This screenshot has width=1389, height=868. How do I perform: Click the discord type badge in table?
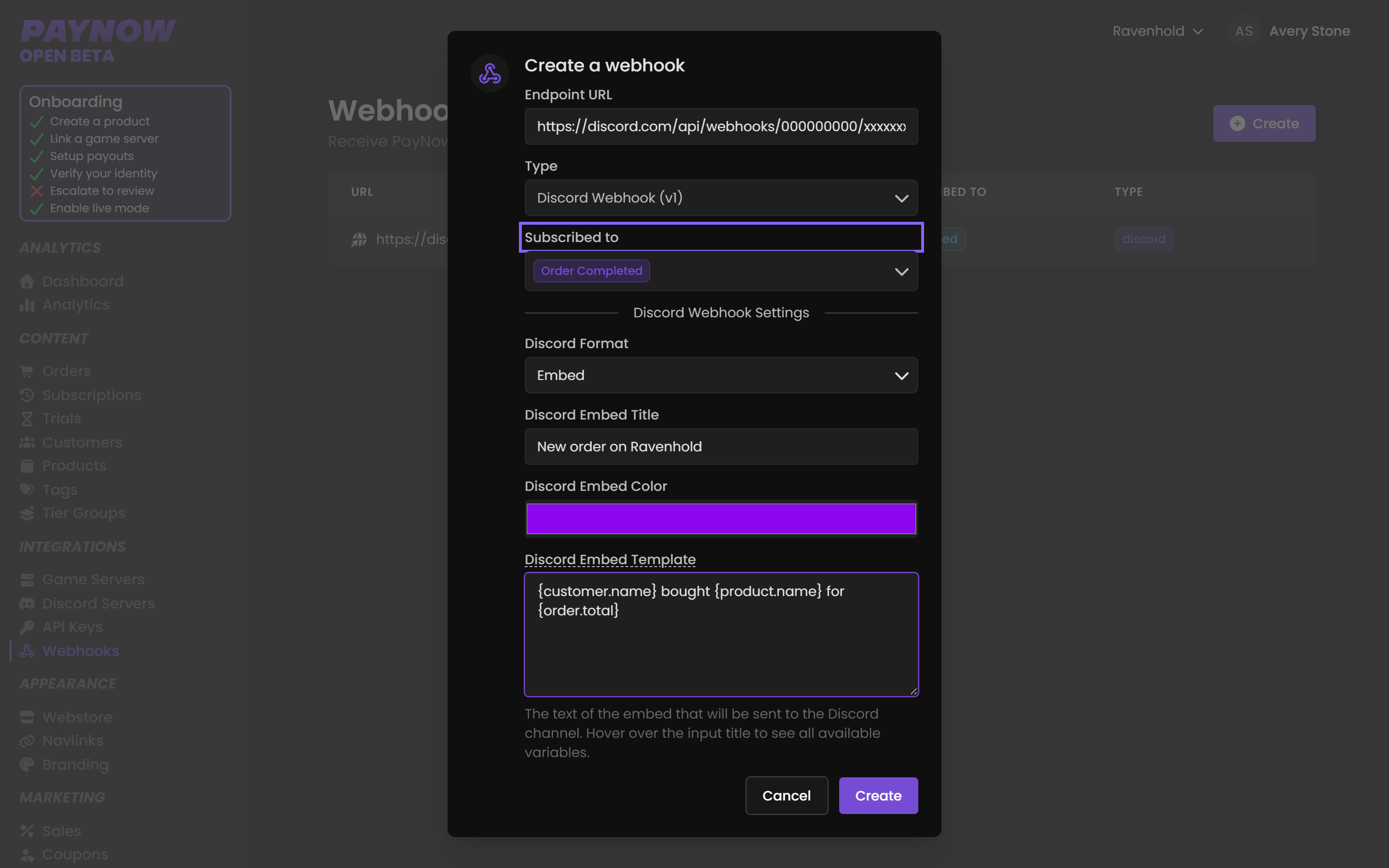tap(1144, 239)
